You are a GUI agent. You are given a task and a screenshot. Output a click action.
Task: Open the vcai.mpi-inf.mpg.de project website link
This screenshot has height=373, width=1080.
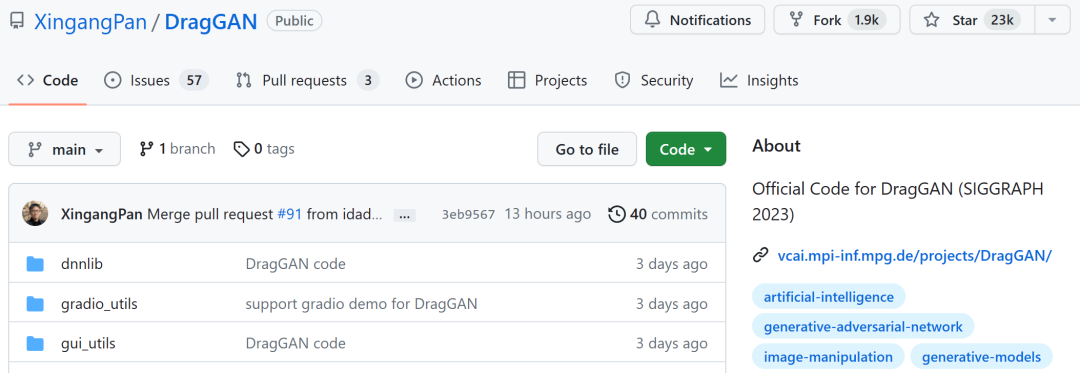click(914, 256)
